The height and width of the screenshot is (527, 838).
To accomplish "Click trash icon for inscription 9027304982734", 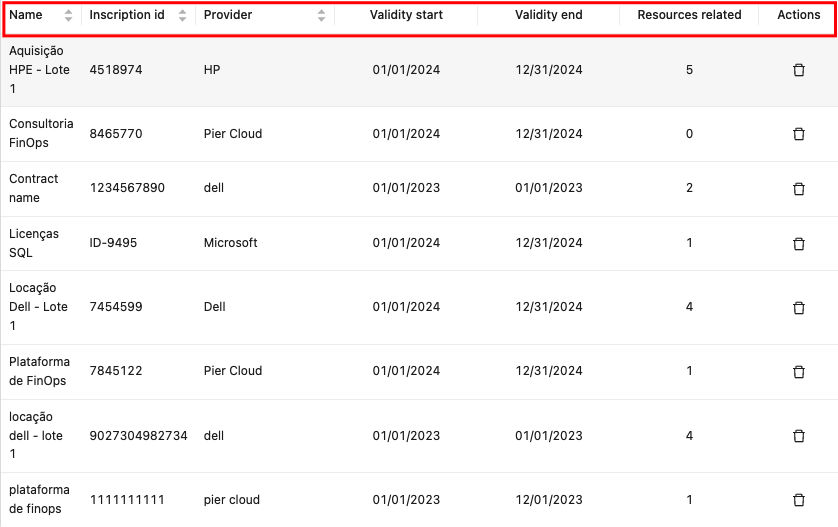I will pyautogui.click(x=798, y=436).
